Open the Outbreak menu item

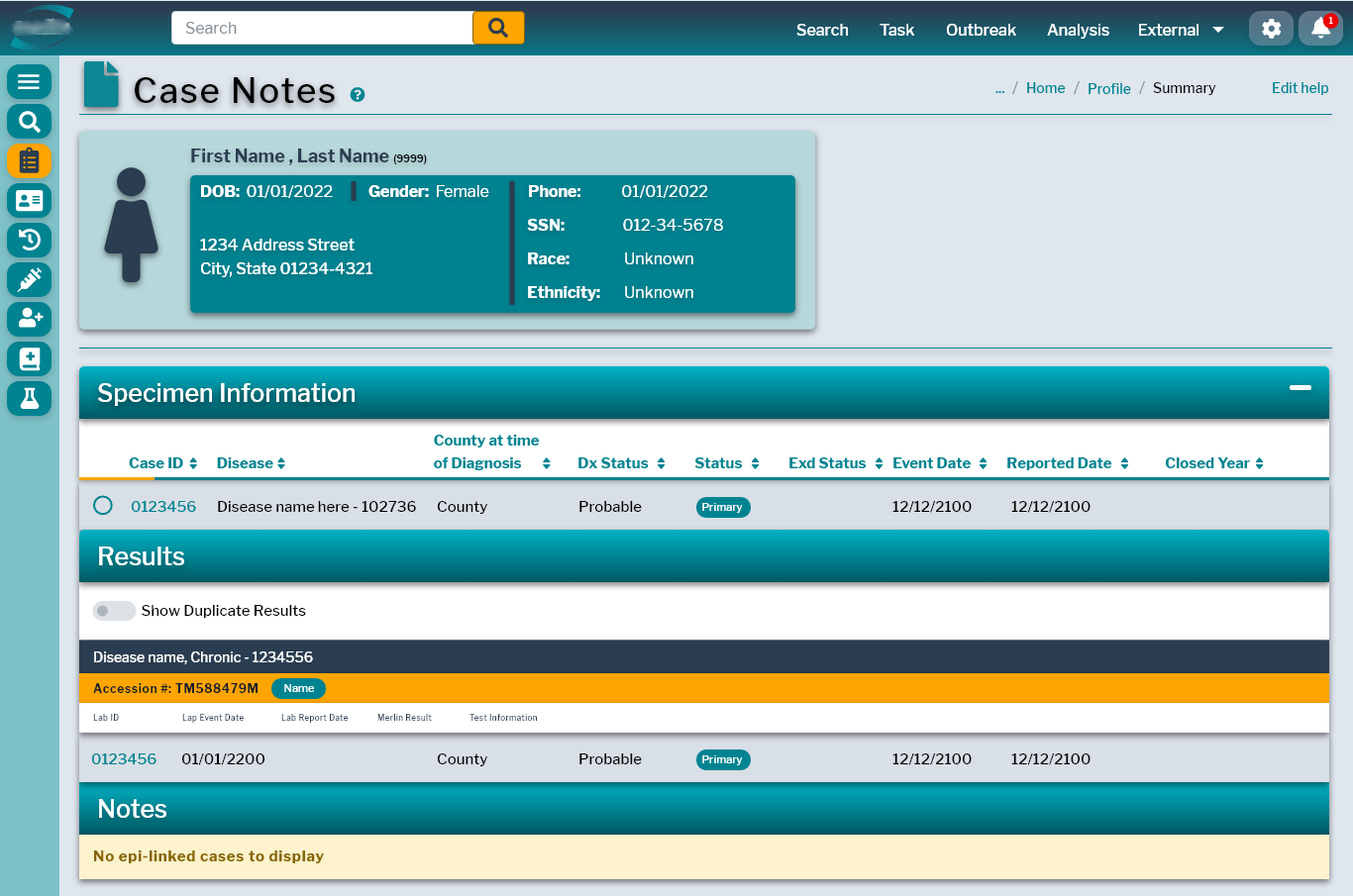tap(981, 30)
